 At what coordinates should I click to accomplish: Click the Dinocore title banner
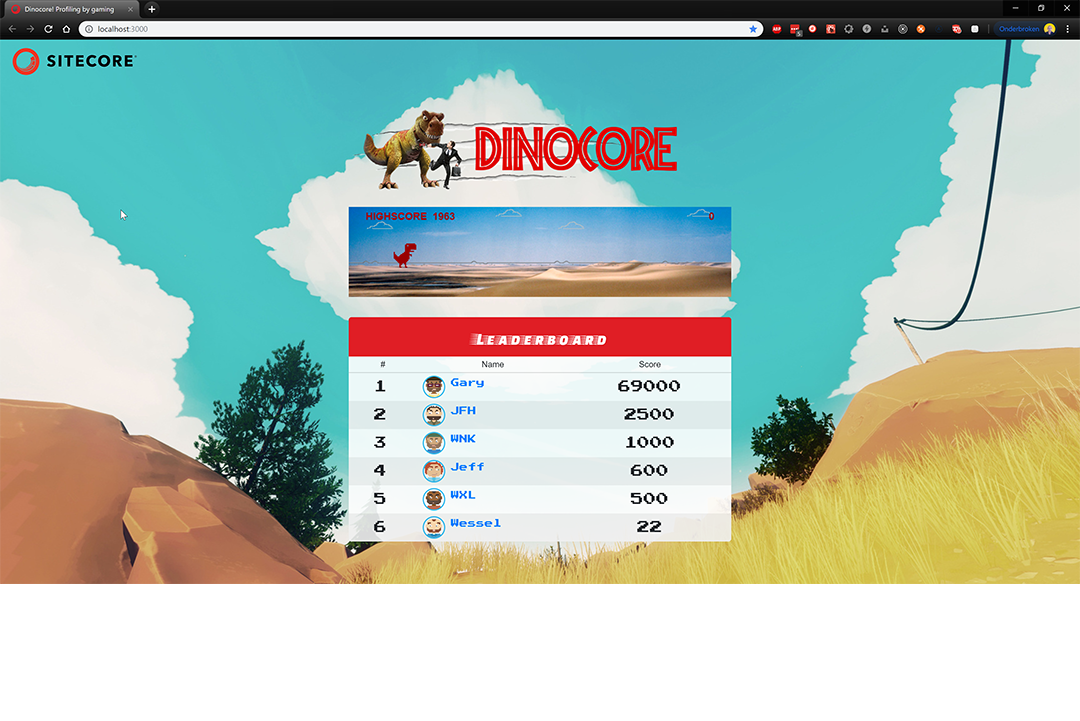[521, 150]
